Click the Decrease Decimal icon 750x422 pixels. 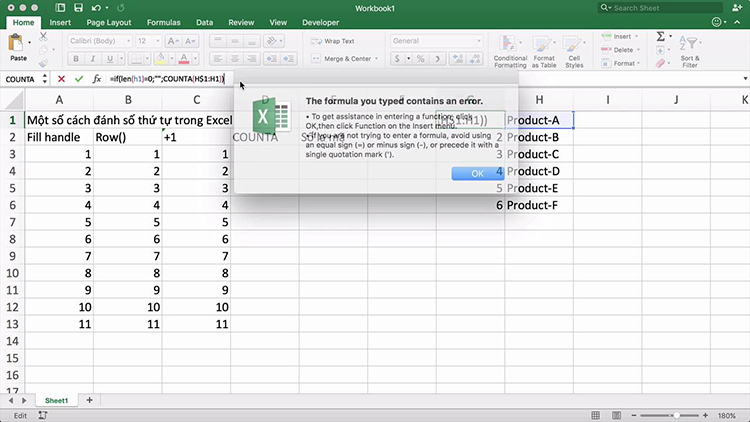point(475,58)
